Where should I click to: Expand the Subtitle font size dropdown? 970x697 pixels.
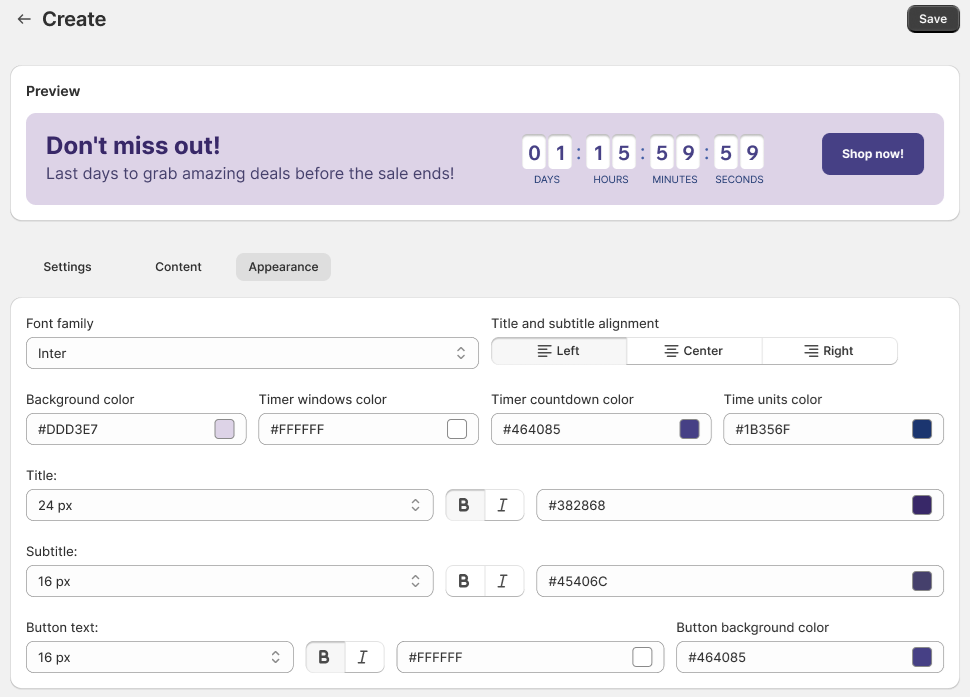point(229,582)
